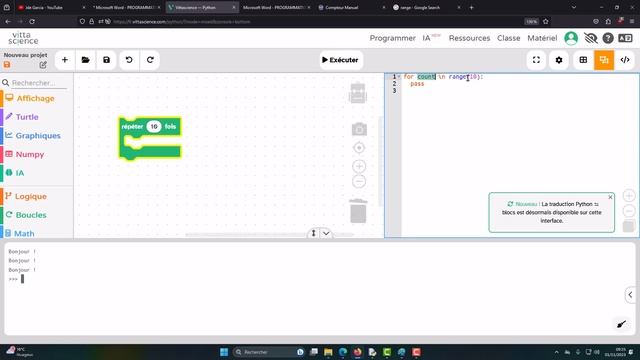Toggle fullscreen mode icon
The width and height of the screenshot is (640, 360).
click(x=536, y=60)
